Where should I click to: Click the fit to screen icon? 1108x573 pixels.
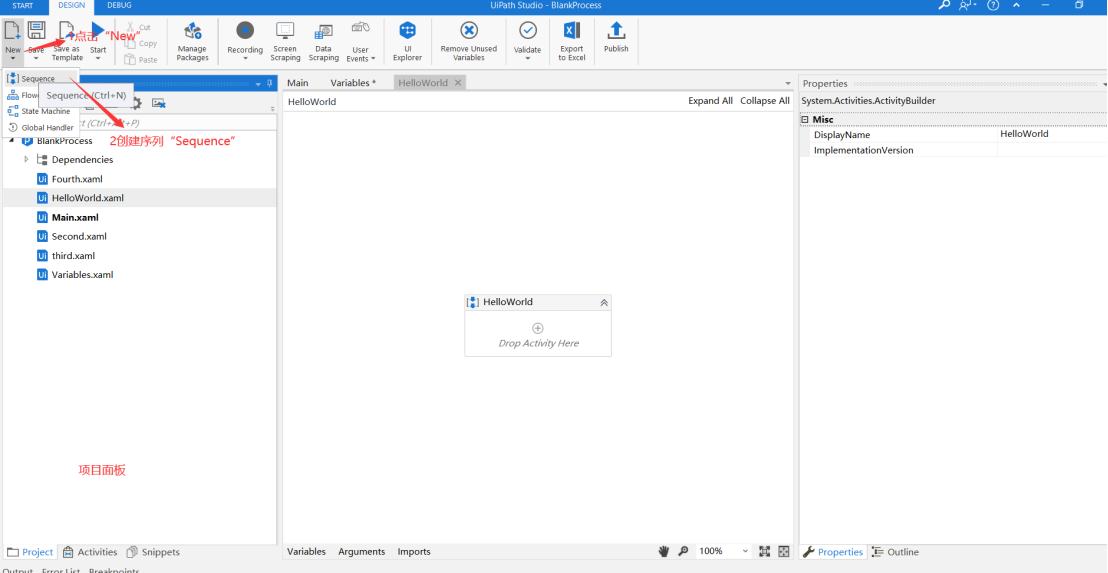pyautogui.click(x=765, y=552)
